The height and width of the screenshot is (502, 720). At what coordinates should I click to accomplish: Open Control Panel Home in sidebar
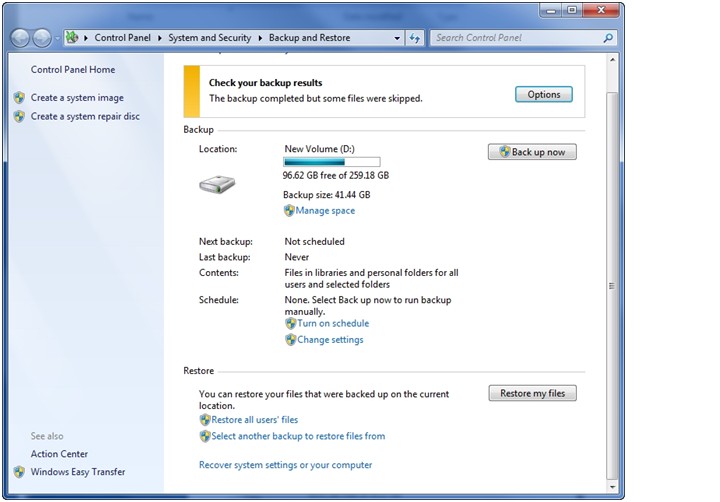(73, 70)
